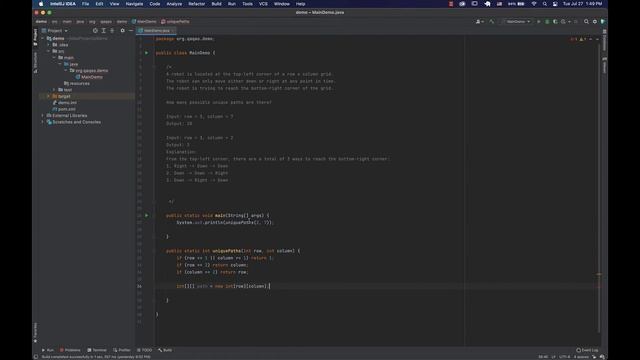Click the uniquePaths breadcrumb in navigation bar
This screenshot has width=640, height=360.
tap(176, 22)
